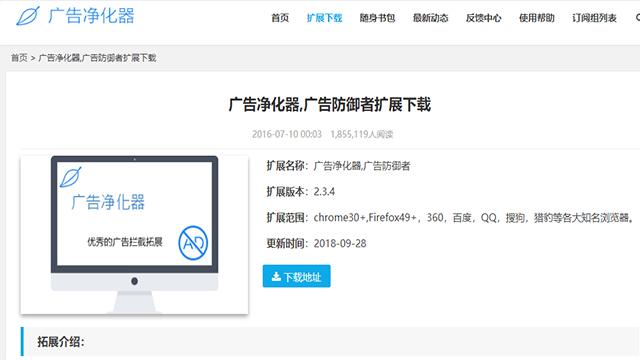Click the 扩展名称 value 广告净化器,广告防御者
This screenshot has width=640, height=360.
click(x=362, y=166)
